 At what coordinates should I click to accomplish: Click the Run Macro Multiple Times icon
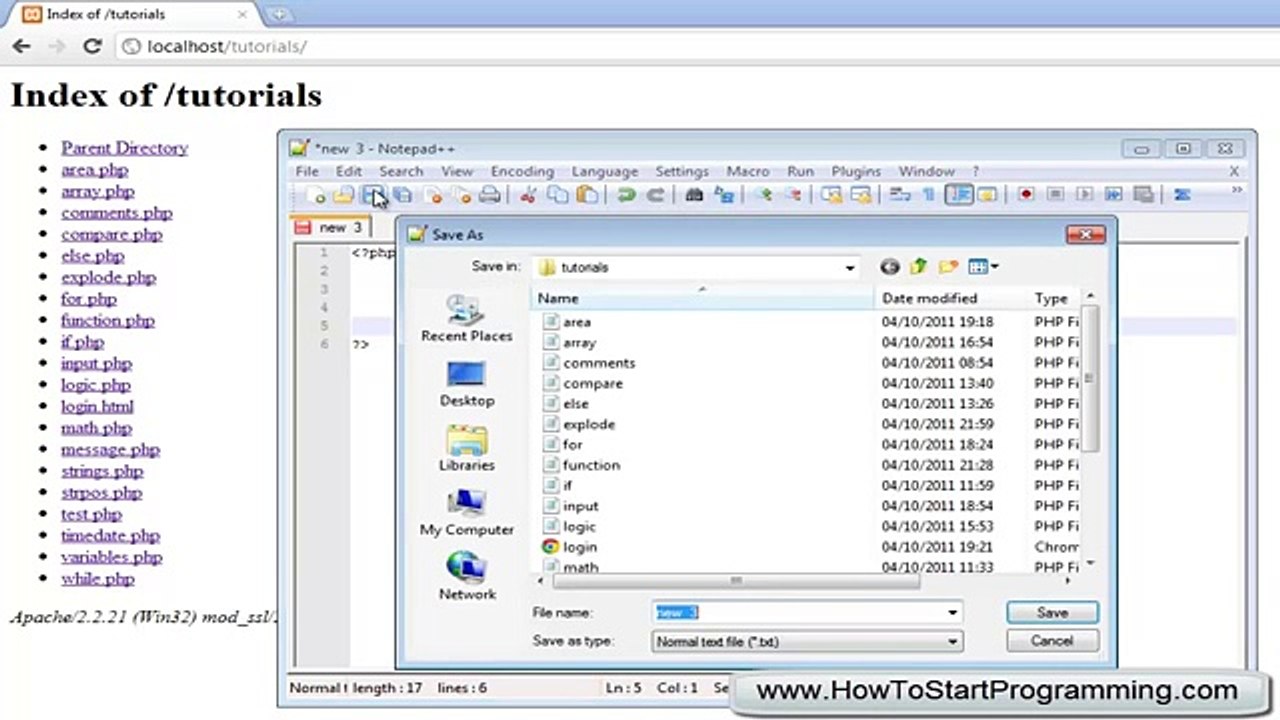coord(1113,195)
